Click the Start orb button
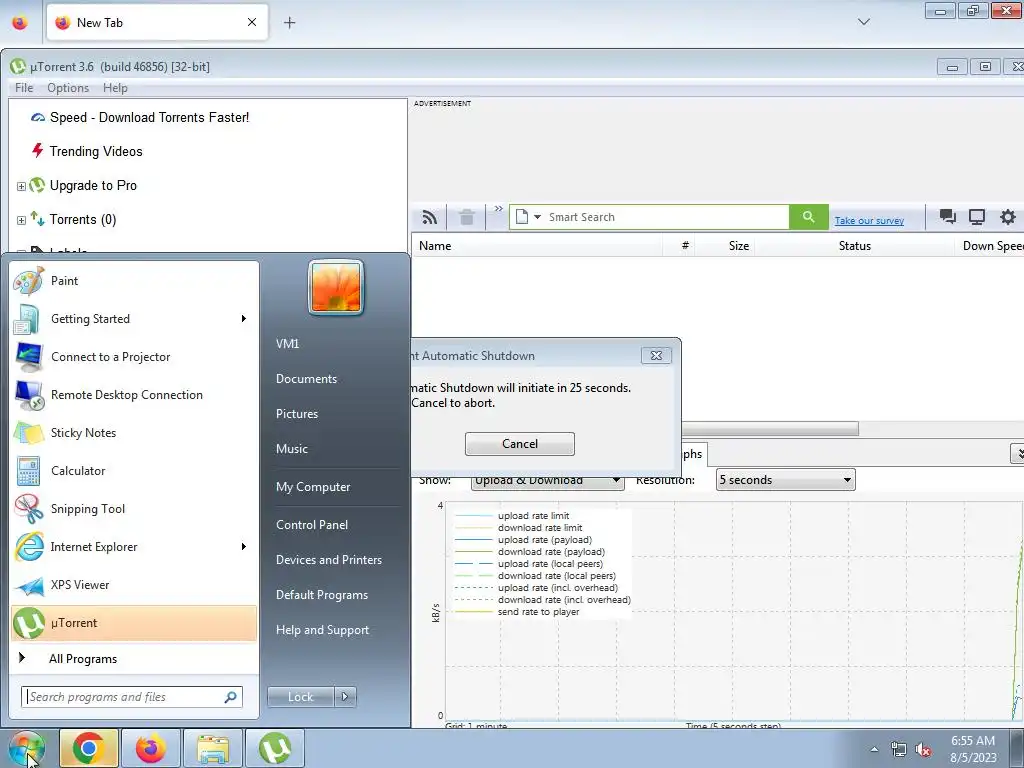The width and height of the screenshot is (1024, 768). coord(26,748)
